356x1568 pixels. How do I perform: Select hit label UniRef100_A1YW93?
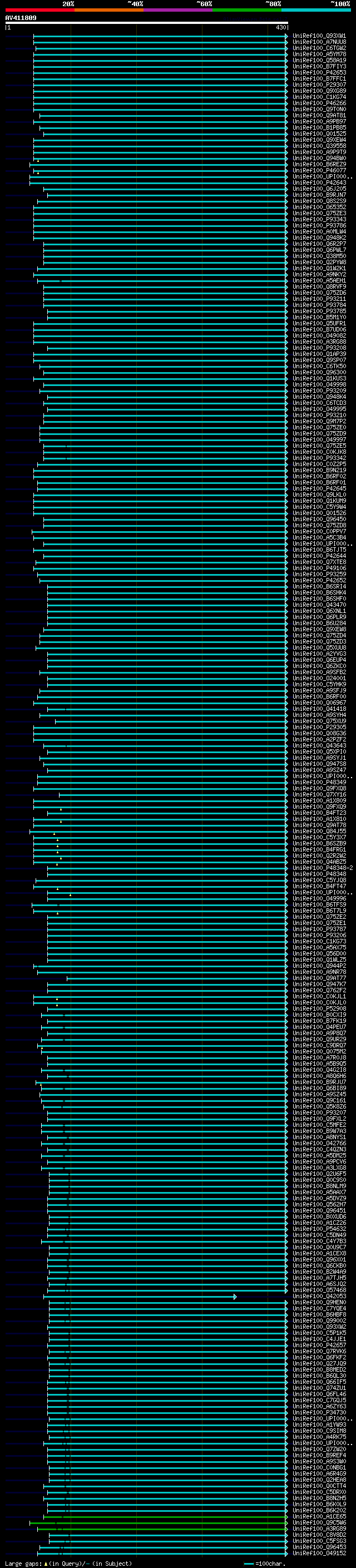pos(319,1425)
